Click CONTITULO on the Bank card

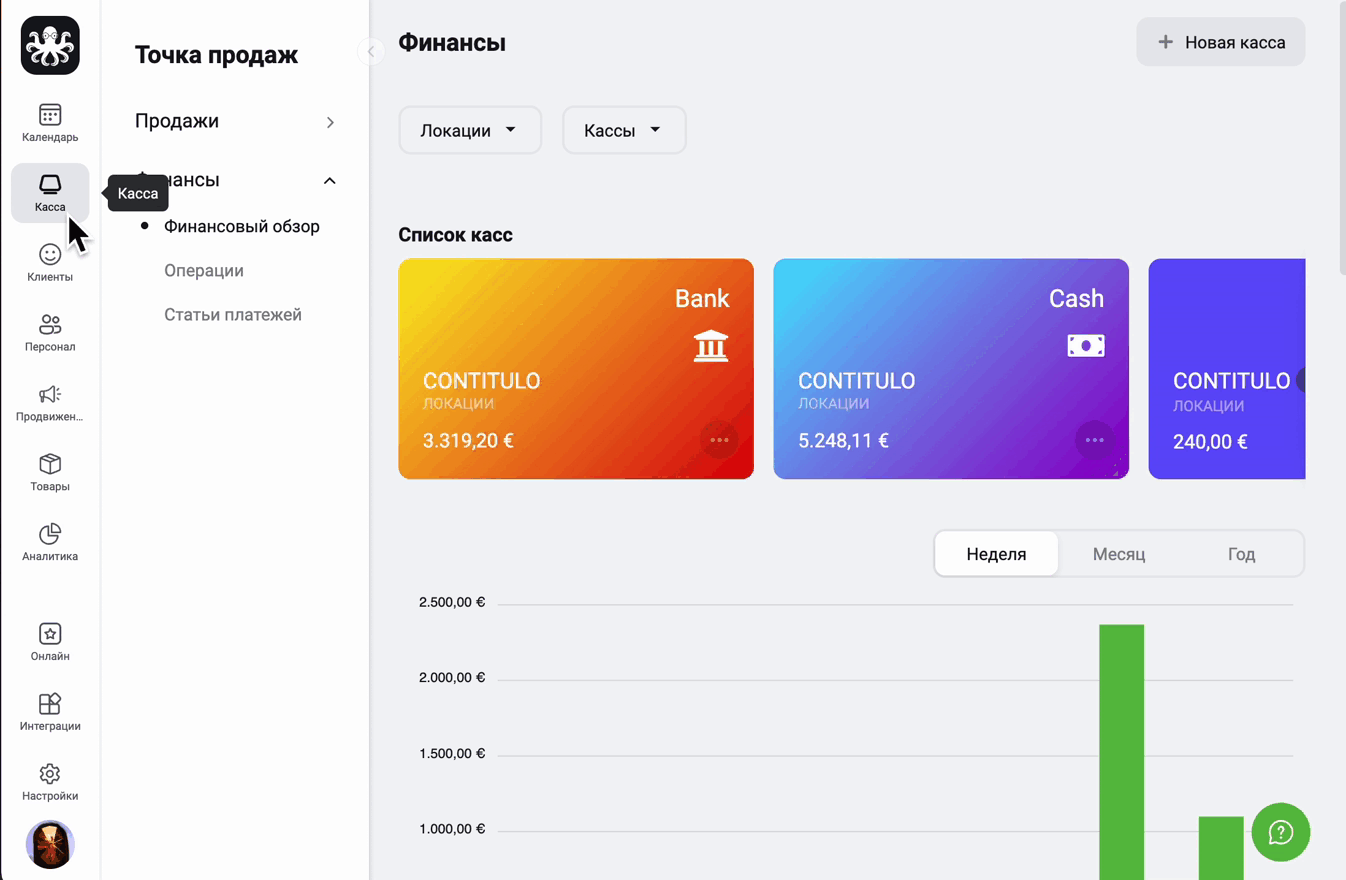(x=481, y=381)
